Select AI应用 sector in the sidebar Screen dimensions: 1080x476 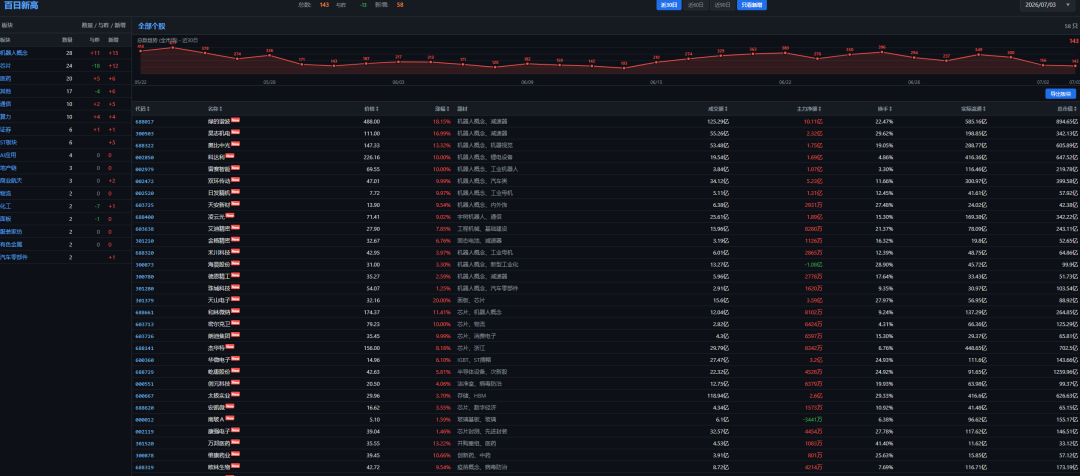click(8, 154)
